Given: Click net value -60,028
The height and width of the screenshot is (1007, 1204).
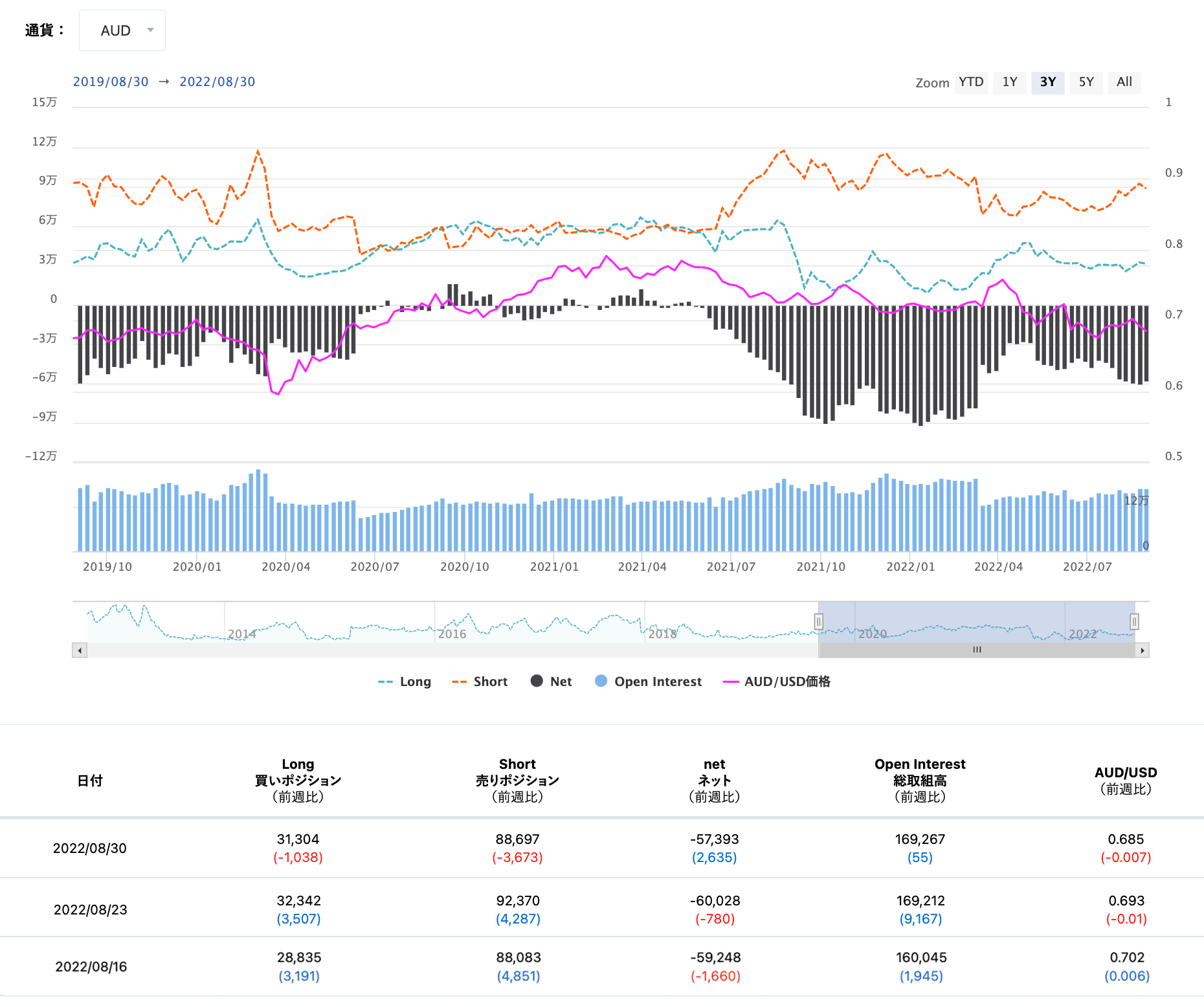Looking at the screenshot, I should coord(715,901).
